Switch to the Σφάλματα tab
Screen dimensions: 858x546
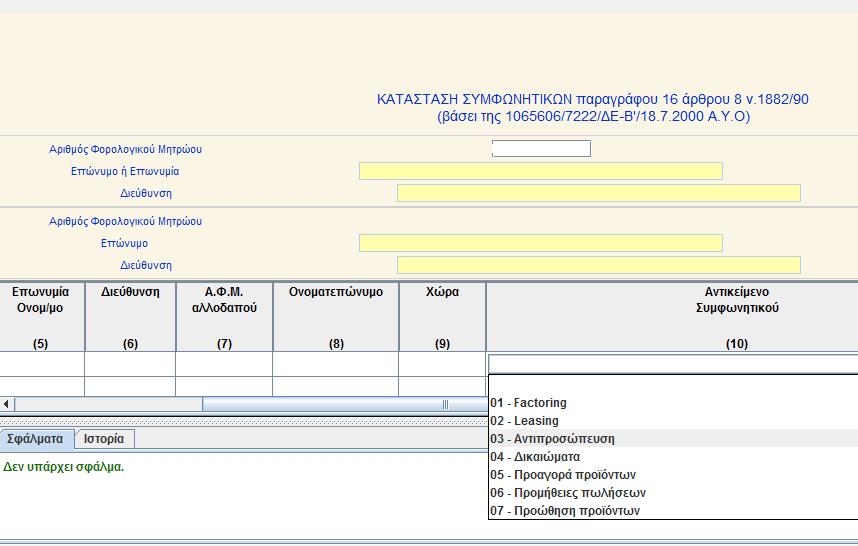pyautogui.click(x=36, y=439)
